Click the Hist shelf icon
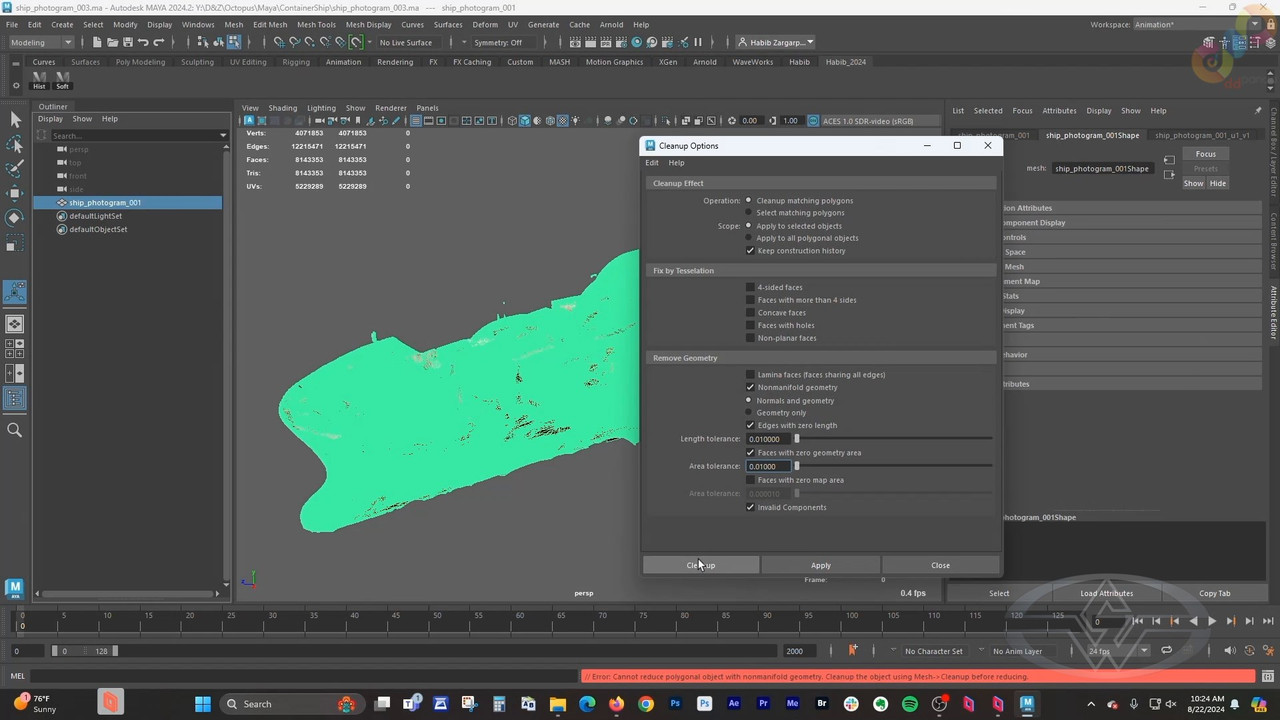Viewport: 1280px width, 720px height. pyautogui.click(x=39, y=80)
